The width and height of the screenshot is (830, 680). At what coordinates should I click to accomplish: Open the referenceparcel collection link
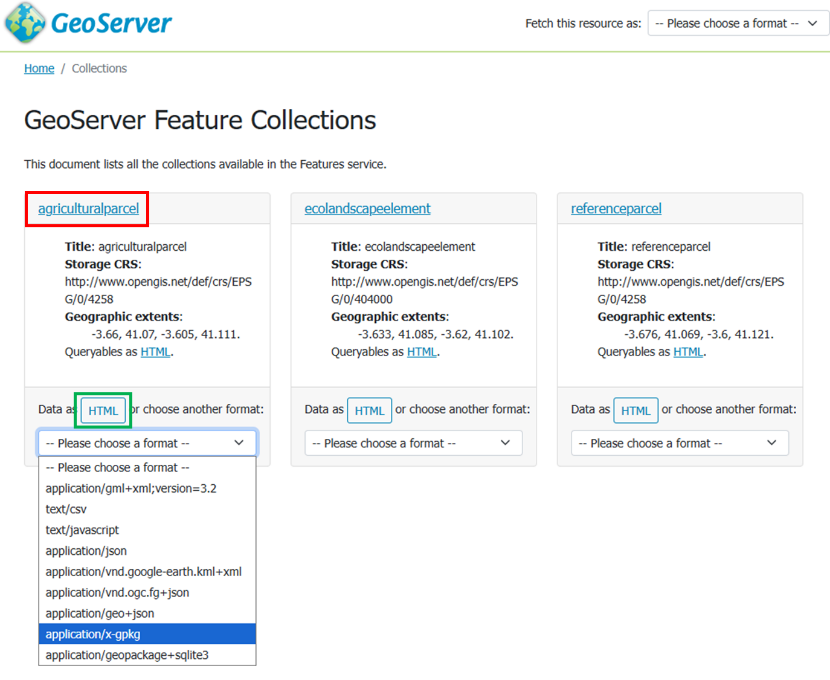(x=616, y=209)
